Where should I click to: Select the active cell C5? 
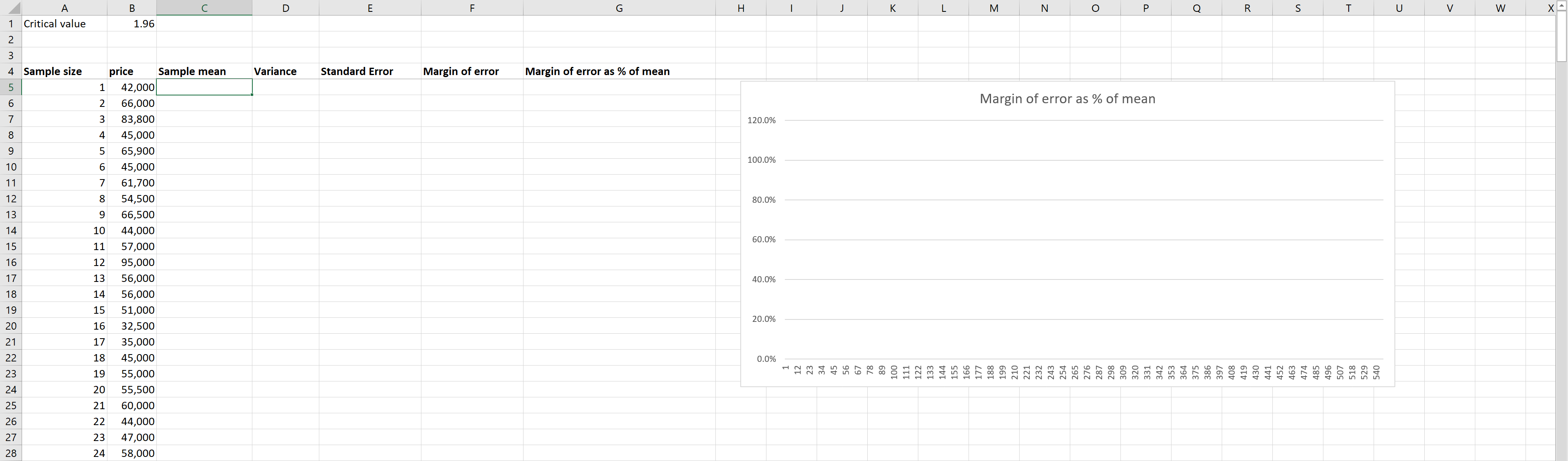pos(204,87)
